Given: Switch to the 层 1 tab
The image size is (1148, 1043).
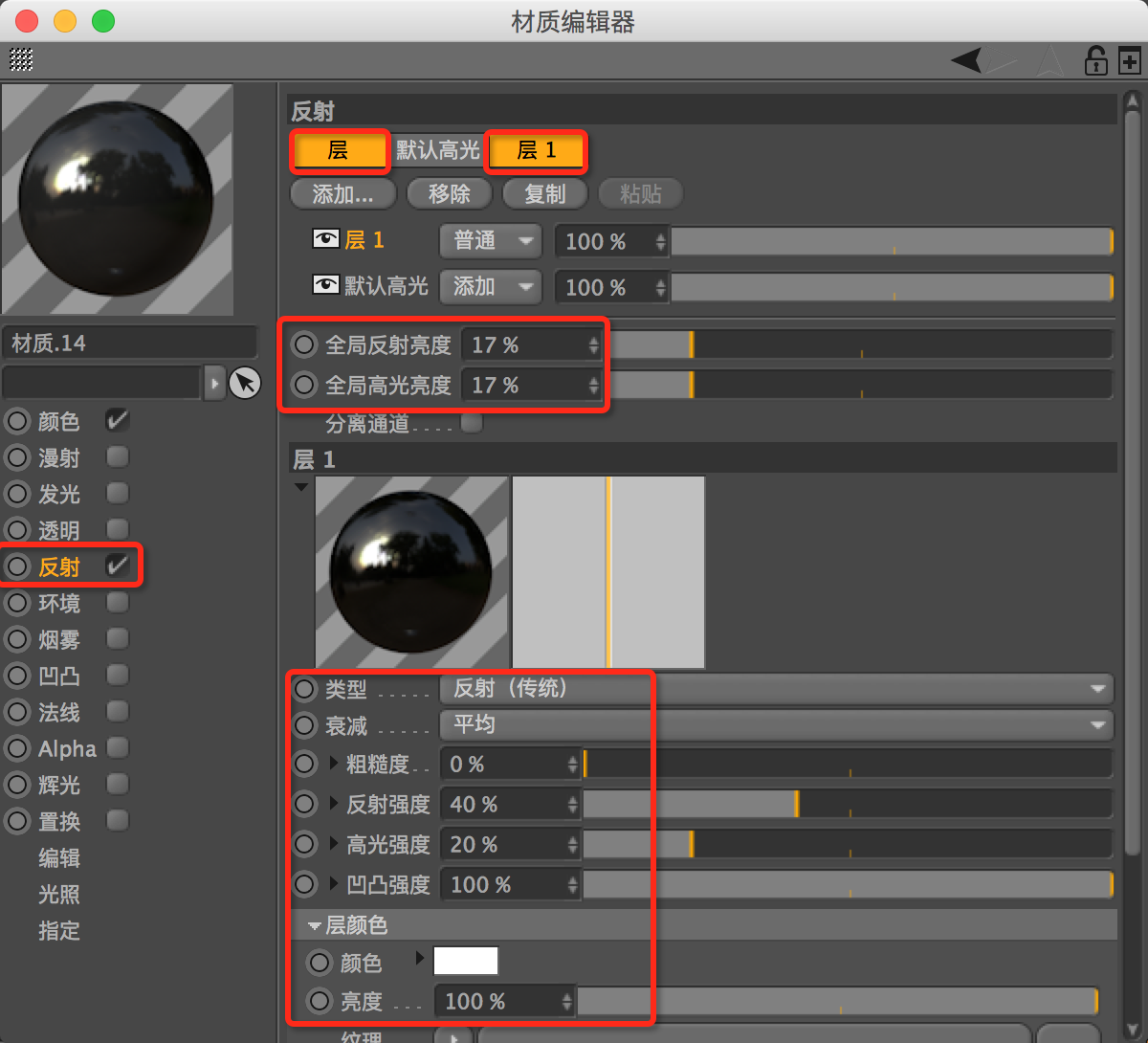Looking at the screenshot, I should 536,150.
